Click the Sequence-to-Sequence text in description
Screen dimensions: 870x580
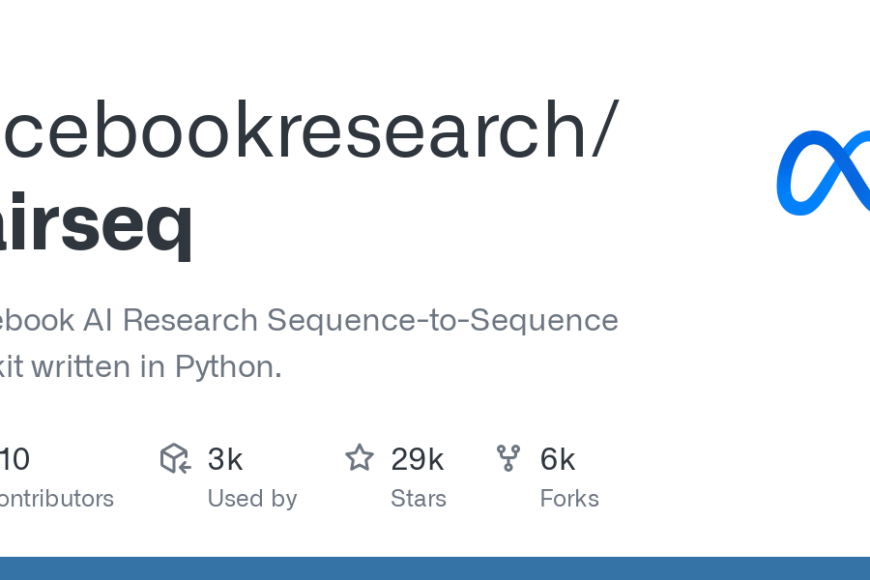coord(442,320)
